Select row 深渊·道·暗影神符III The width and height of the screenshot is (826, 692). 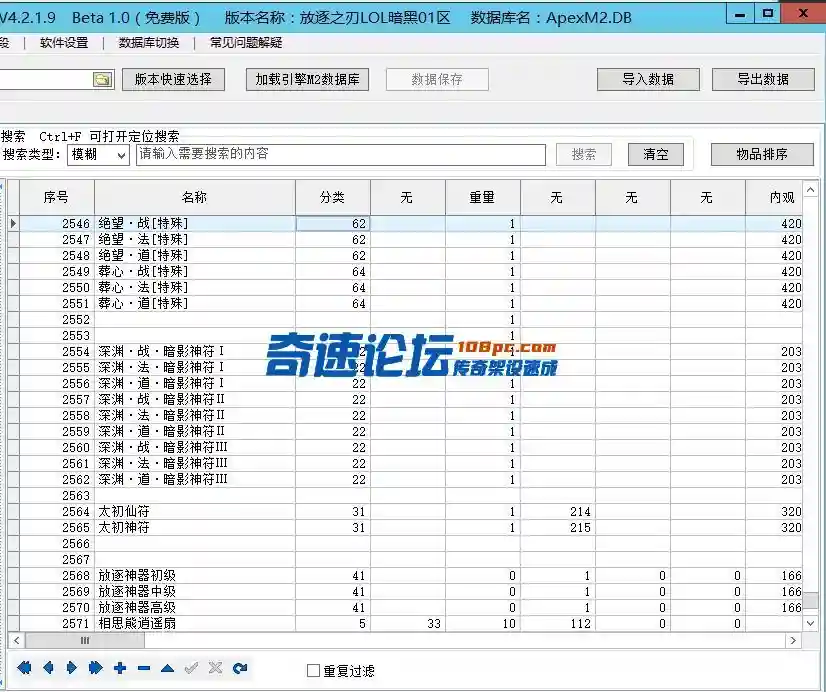pos(406,479)
